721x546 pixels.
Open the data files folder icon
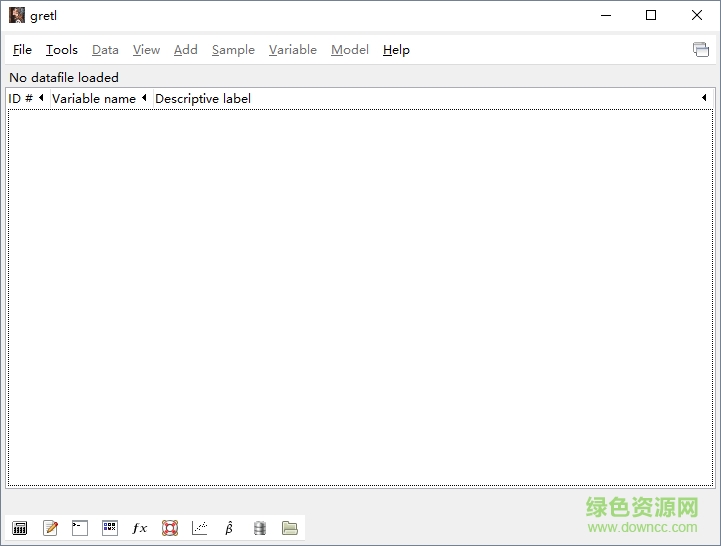[x=290, y=528]
